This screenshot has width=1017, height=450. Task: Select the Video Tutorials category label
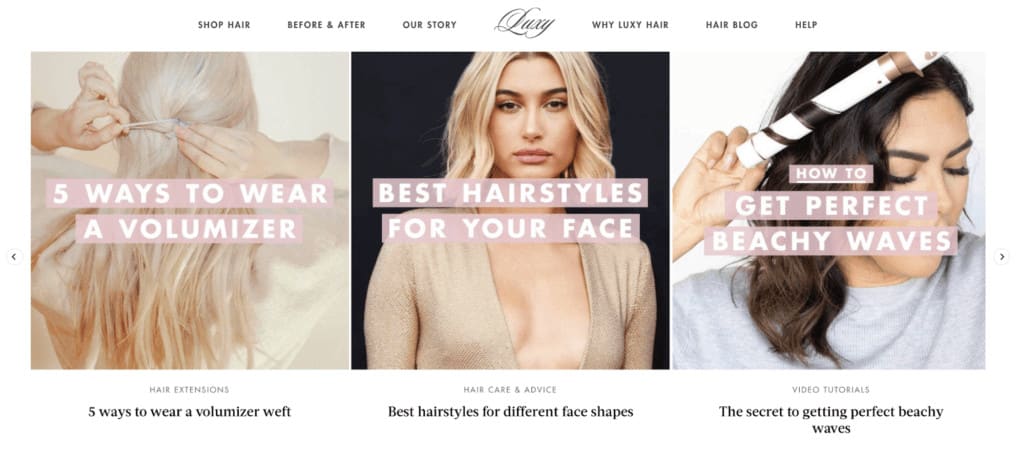click(x=831, y=390)
